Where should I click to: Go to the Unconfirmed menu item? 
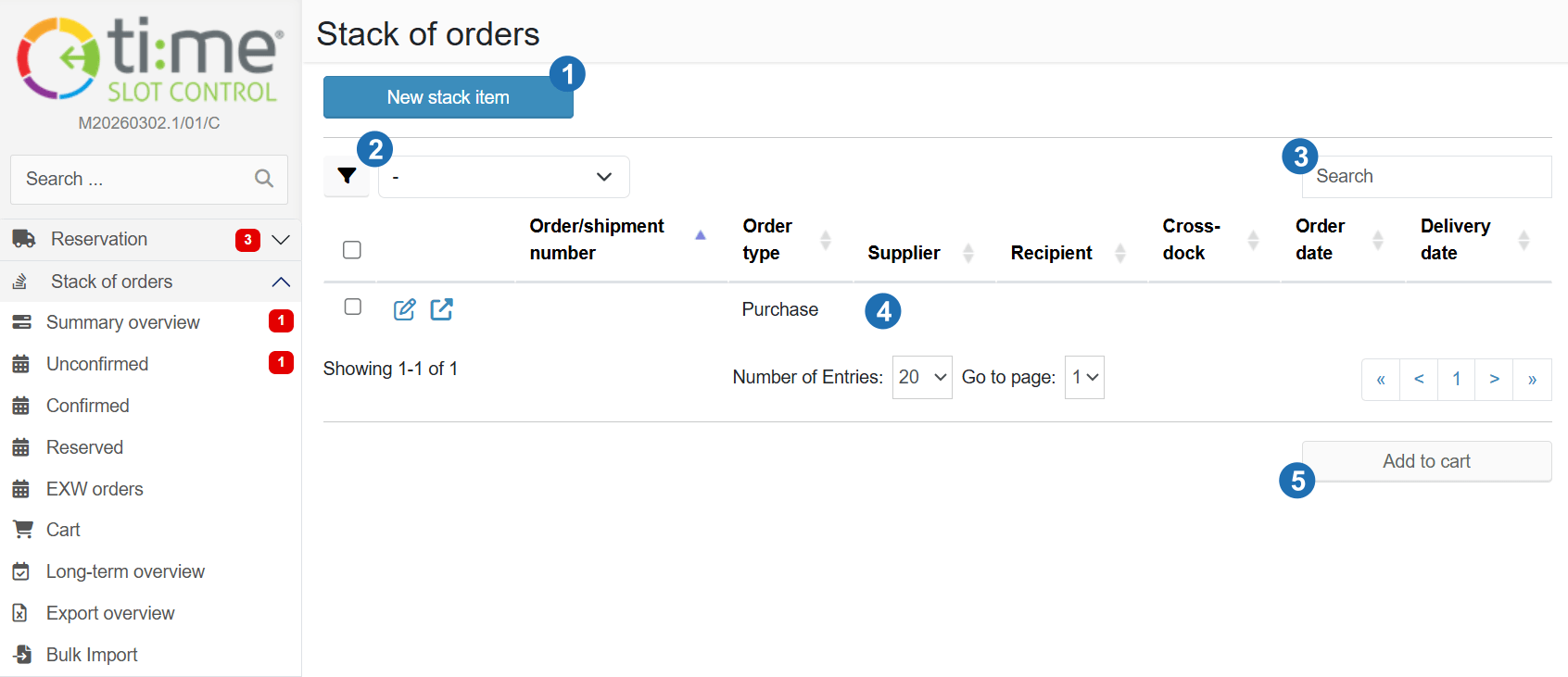coord(97,364)
